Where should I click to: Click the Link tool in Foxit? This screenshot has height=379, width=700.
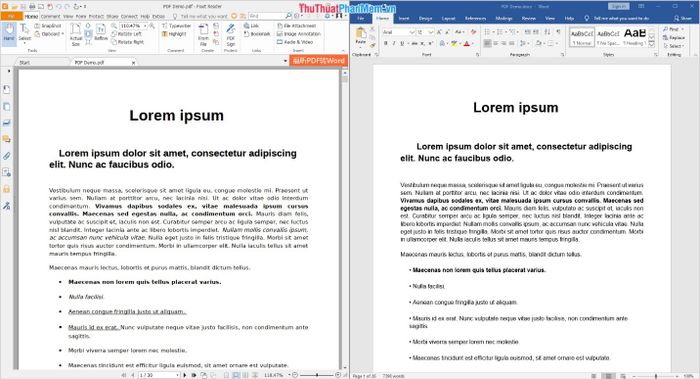(x=251, y=26)
